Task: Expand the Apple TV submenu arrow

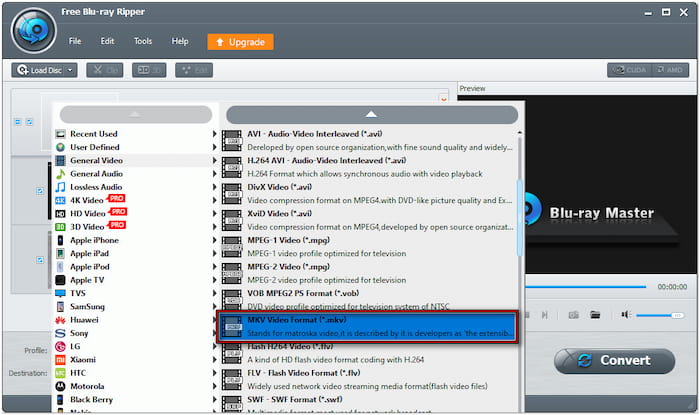Action: click(214, 280)
